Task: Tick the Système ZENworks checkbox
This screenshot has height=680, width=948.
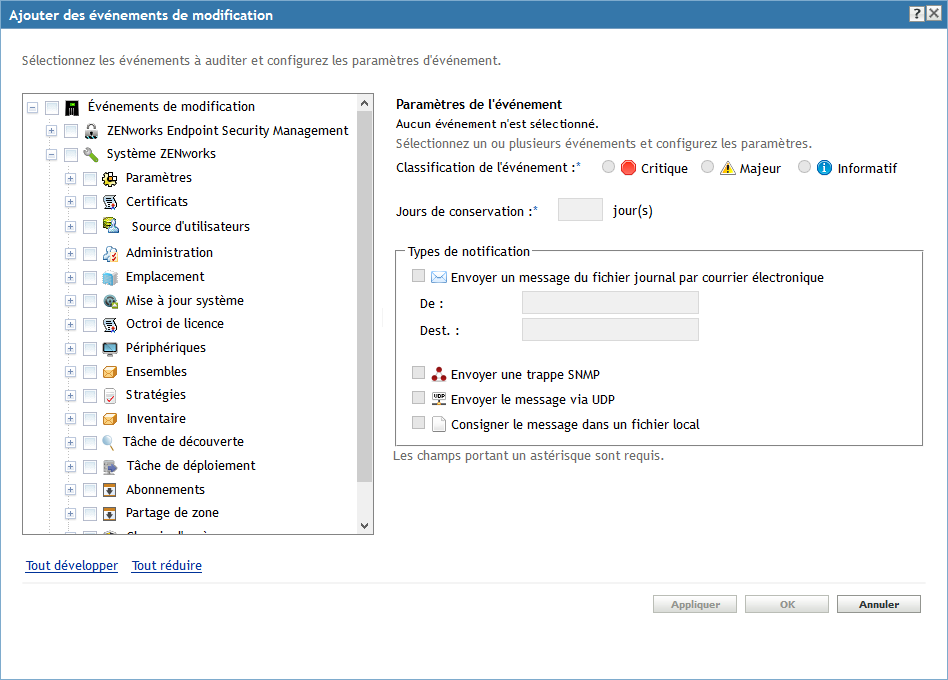Action: [x=71, y=155]
